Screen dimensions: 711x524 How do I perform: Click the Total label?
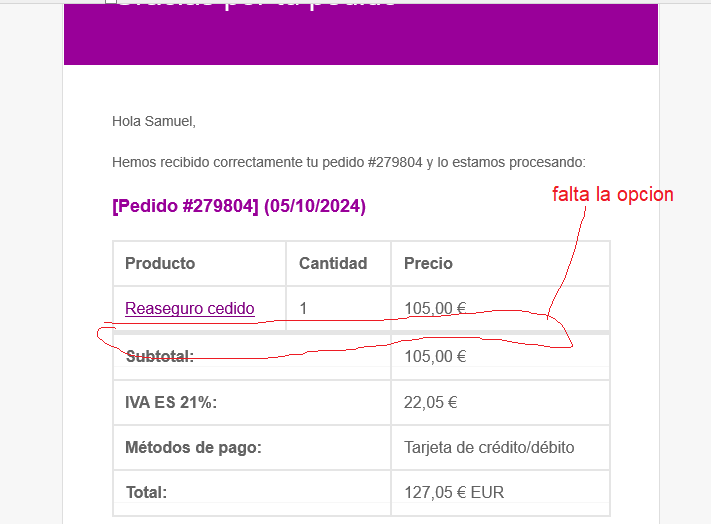(146, 492)
